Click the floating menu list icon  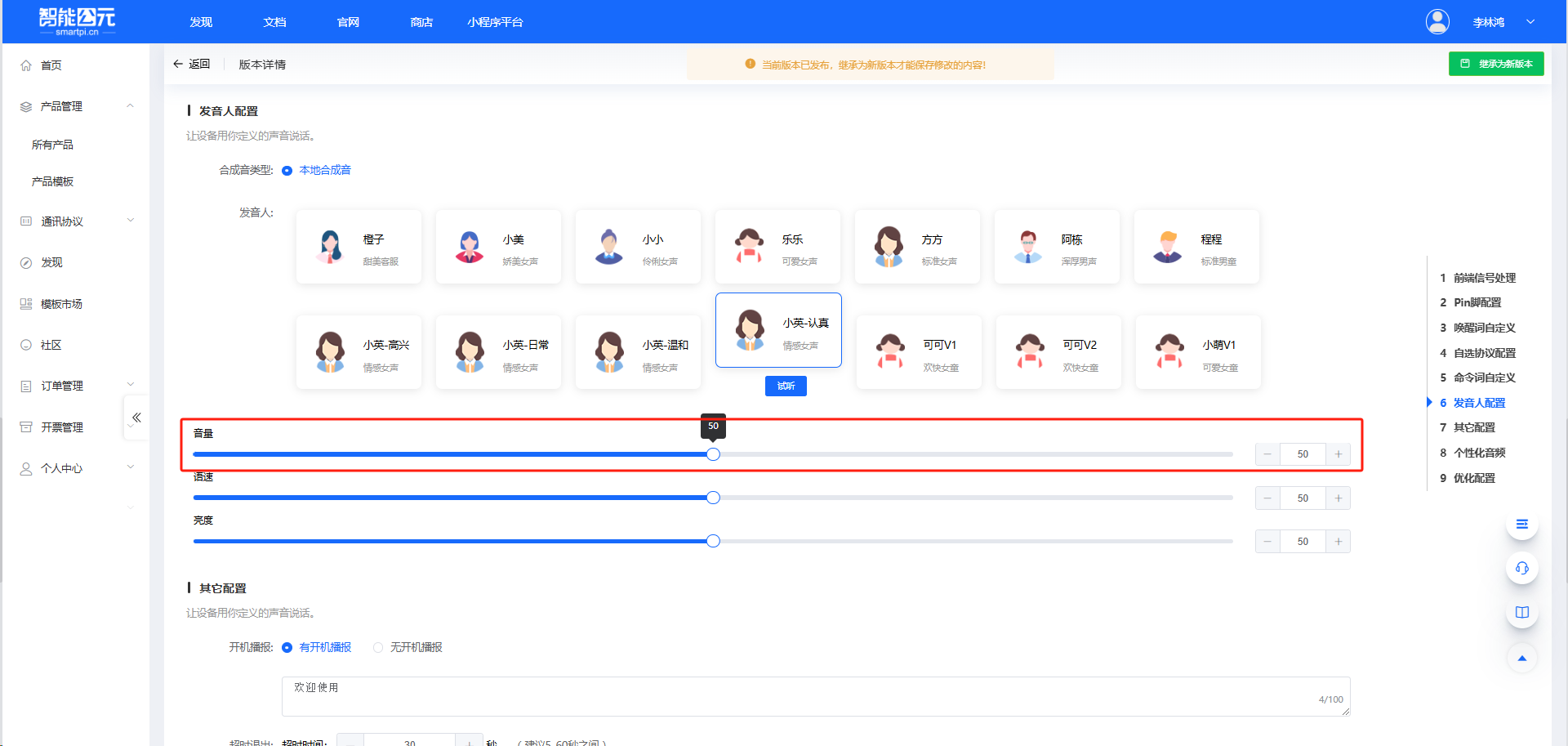[x=1521, y=525]
